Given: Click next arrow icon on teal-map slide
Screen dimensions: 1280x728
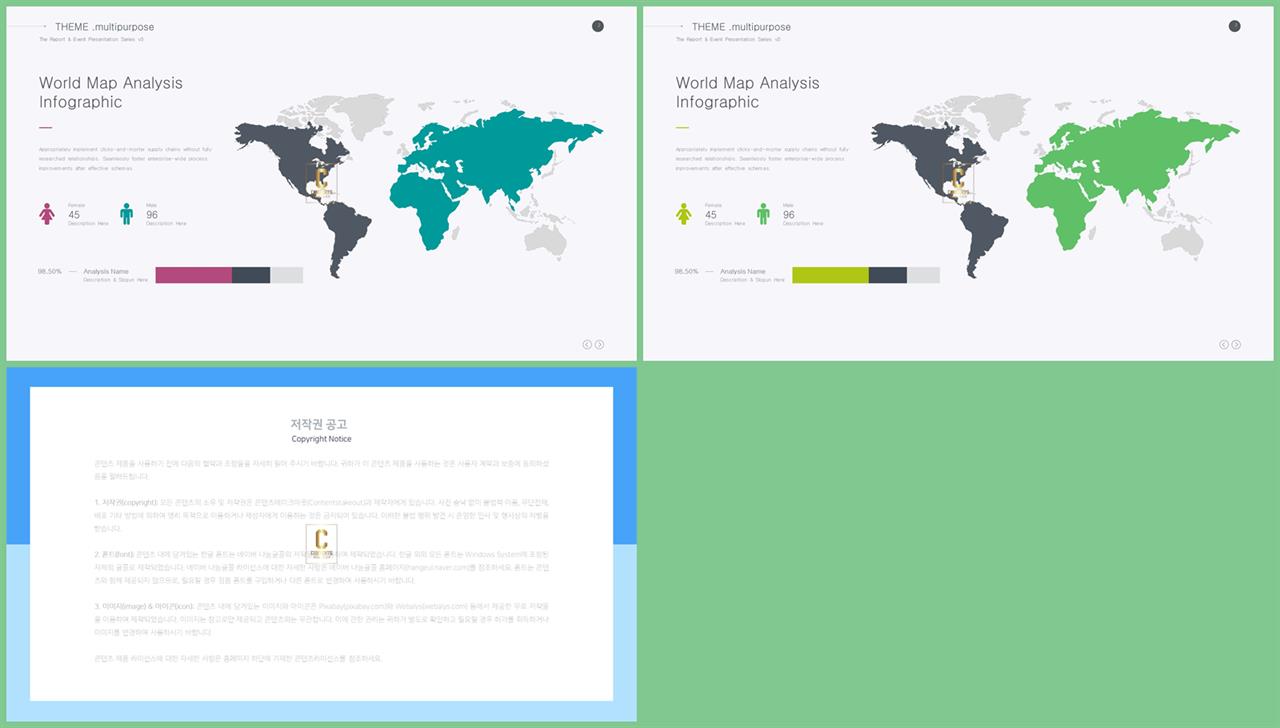Looking at the screenshot, I should pyautogui.click(x=599, y=344).
